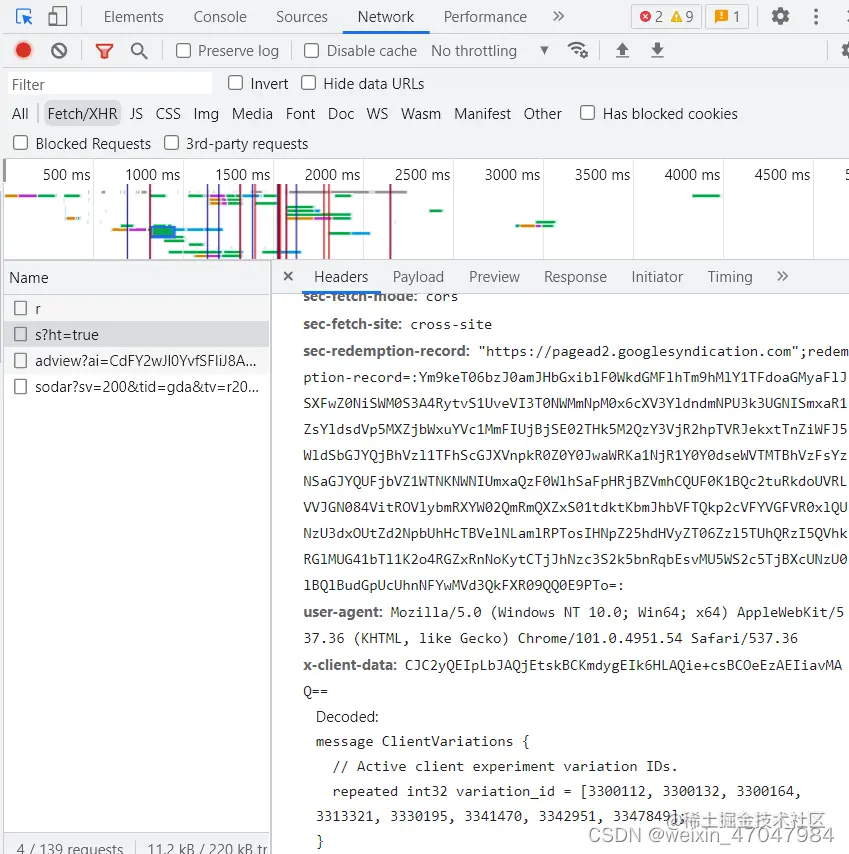
Task: Stop recording with the red record button
Action: [23, 51]
